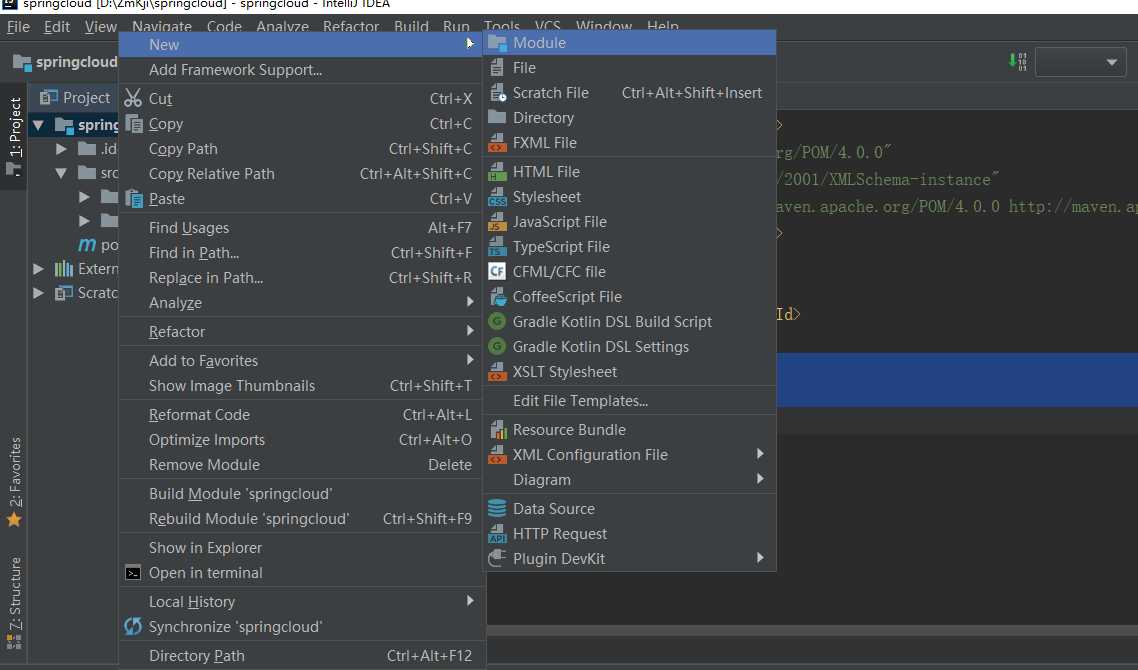The image size is (1138, 670).
Task: Click the Maven pom file icon
Action: 87,245
